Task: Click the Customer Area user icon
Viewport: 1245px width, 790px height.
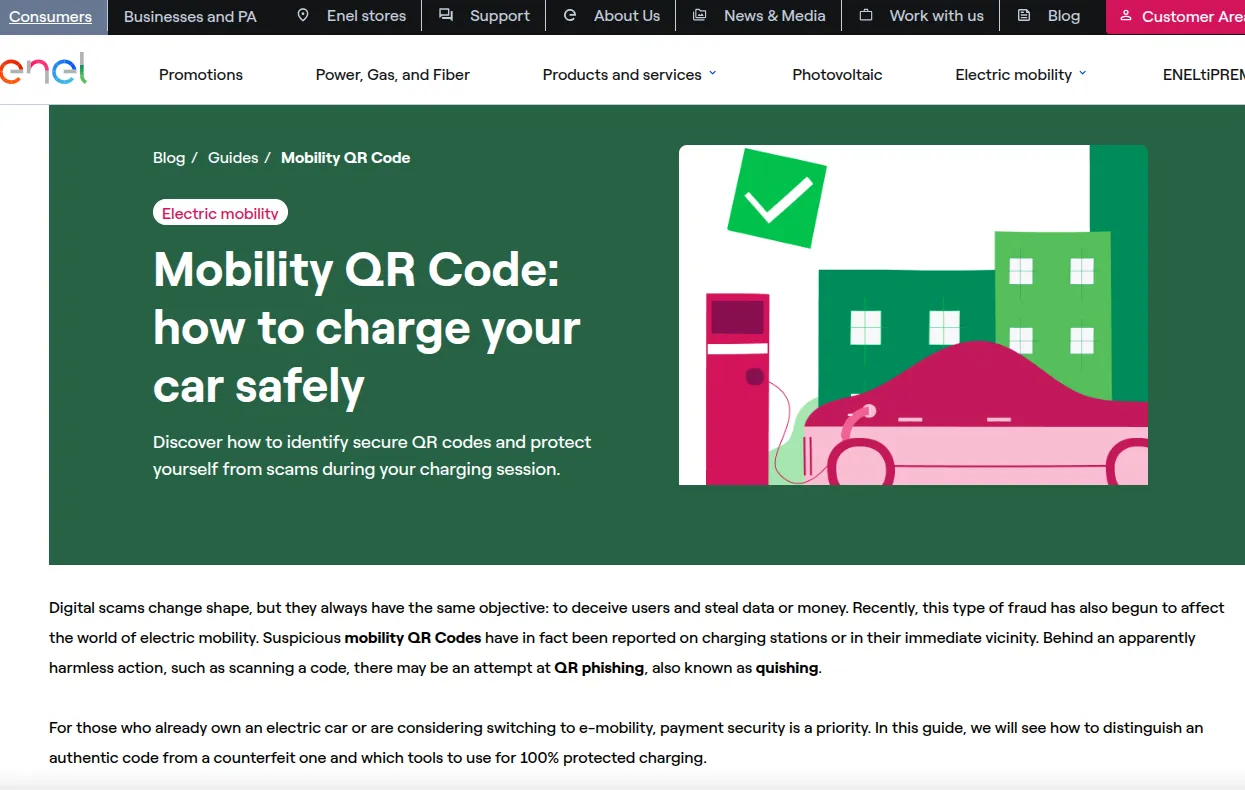Action: point(1126,16)
